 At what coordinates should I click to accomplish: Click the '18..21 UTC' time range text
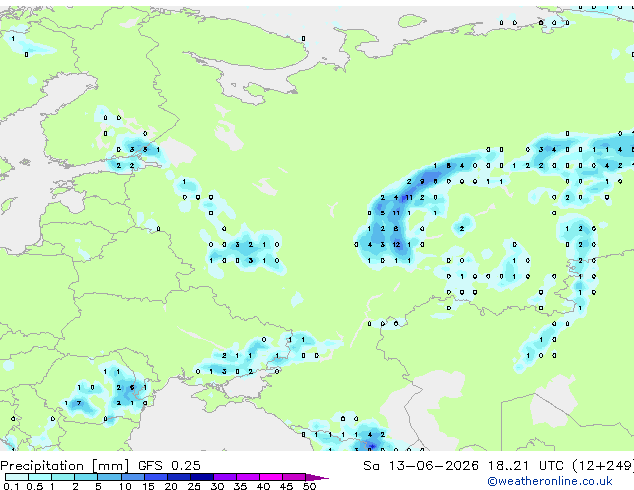(x=526, y=466)
